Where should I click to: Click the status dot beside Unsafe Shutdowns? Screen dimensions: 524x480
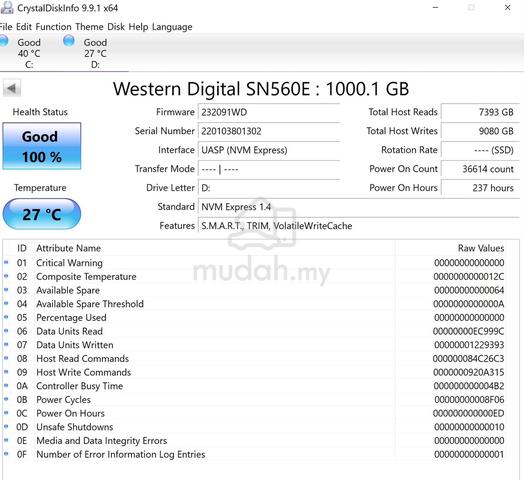pyautogui.click(x=6, y=427)
